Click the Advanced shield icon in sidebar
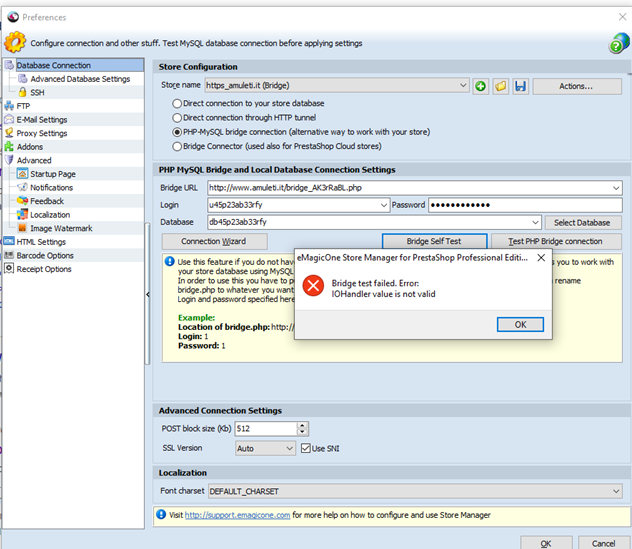 coord(9,160)
